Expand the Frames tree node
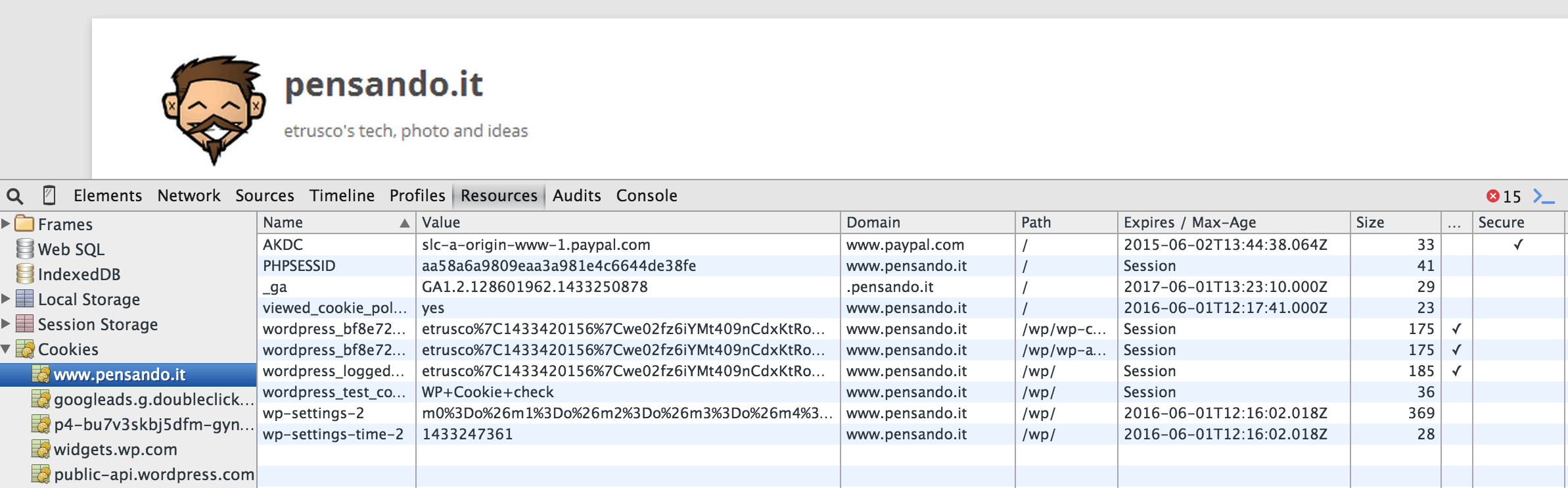1568x488 pixels. tap(6, 224)
